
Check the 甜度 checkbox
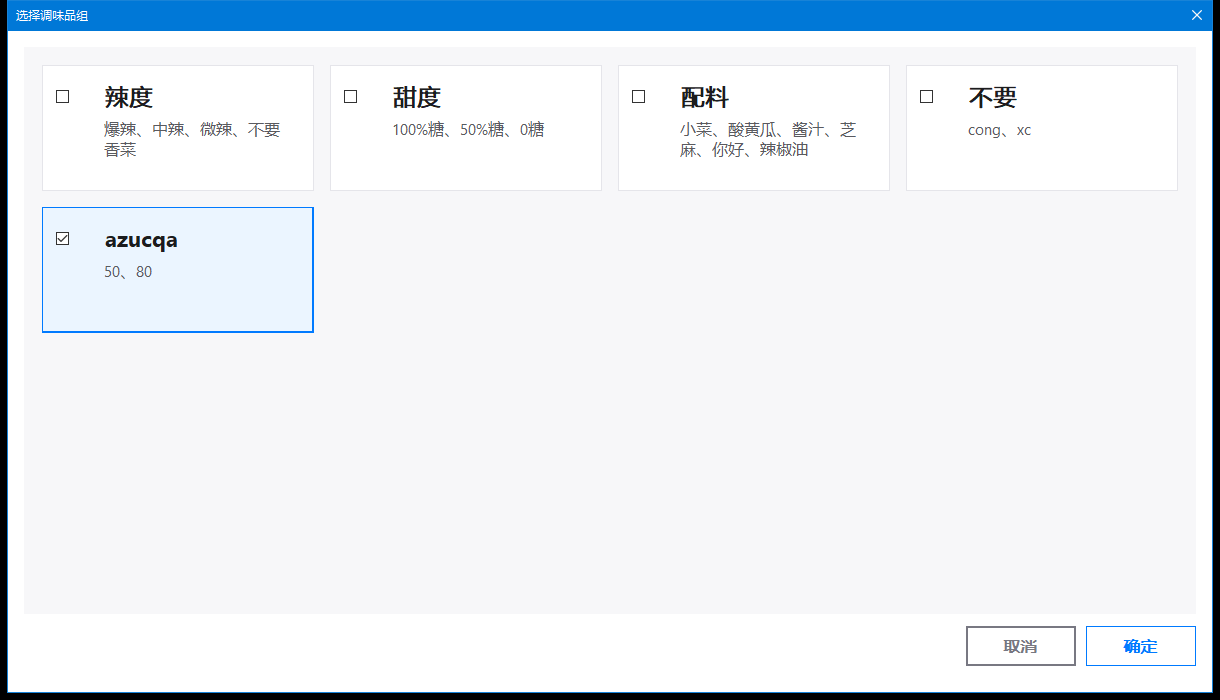pos(350,97)
